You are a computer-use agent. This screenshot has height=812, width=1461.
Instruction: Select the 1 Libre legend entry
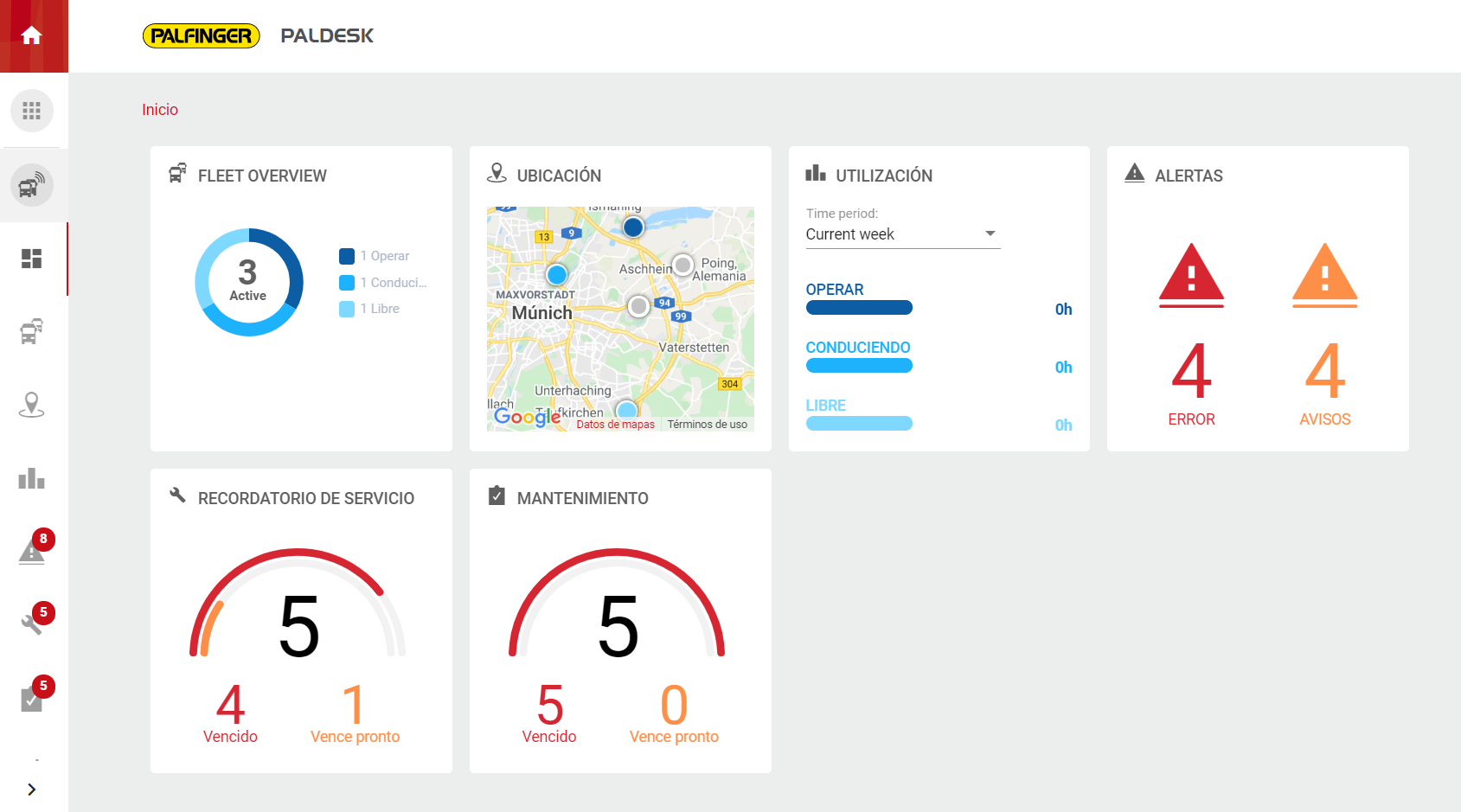point(370,309)
